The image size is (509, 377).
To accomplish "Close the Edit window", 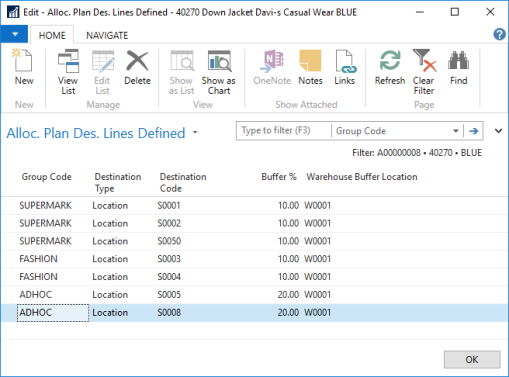I will (490, 12).
